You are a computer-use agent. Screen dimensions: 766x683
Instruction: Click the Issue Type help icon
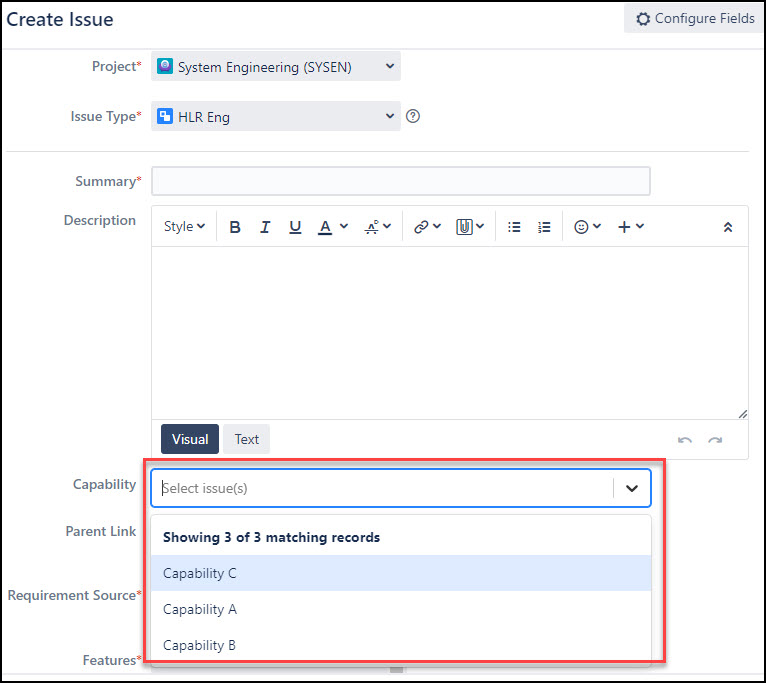click(x=413, y=116)
